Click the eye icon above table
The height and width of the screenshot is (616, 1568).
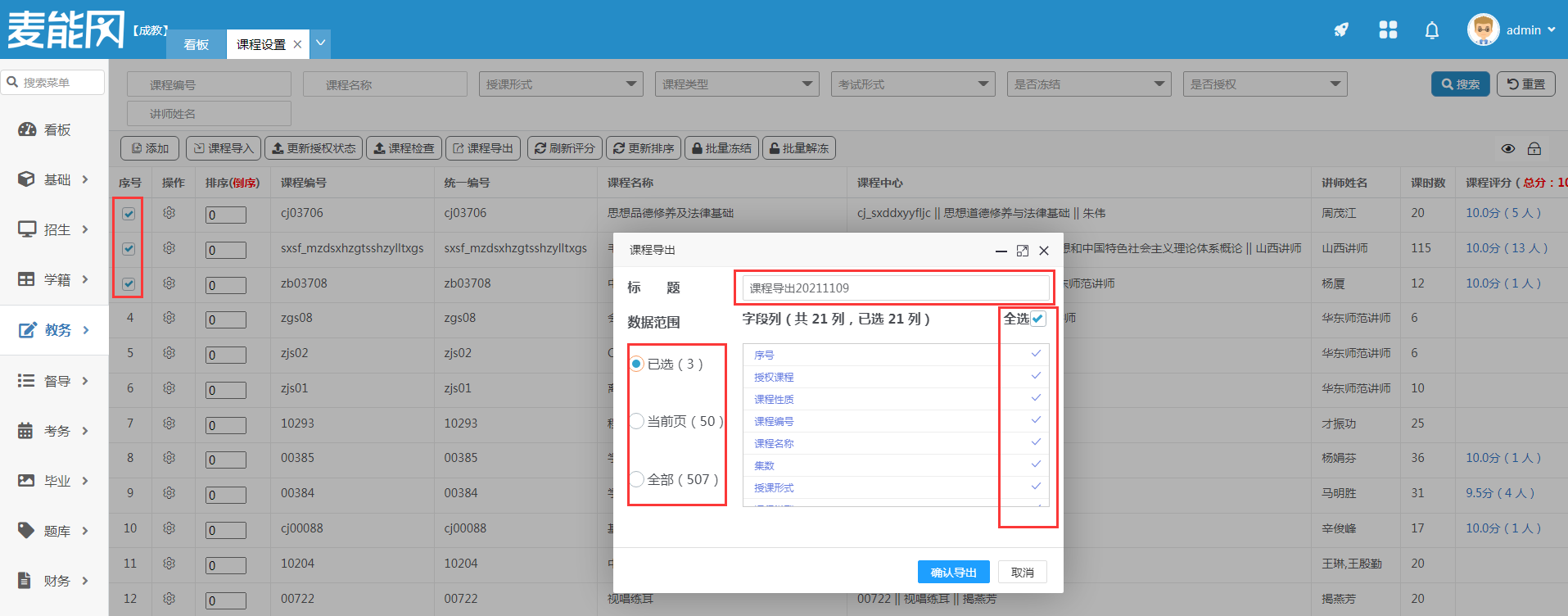pos(1508,148)
